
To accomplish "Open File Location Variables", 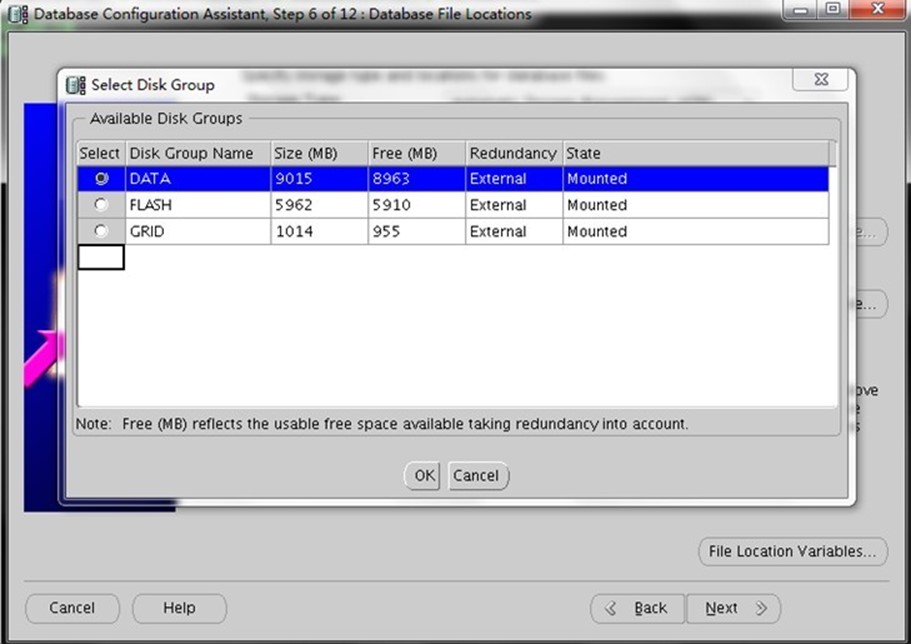I will pyautogui.click(x=792, y=551).
